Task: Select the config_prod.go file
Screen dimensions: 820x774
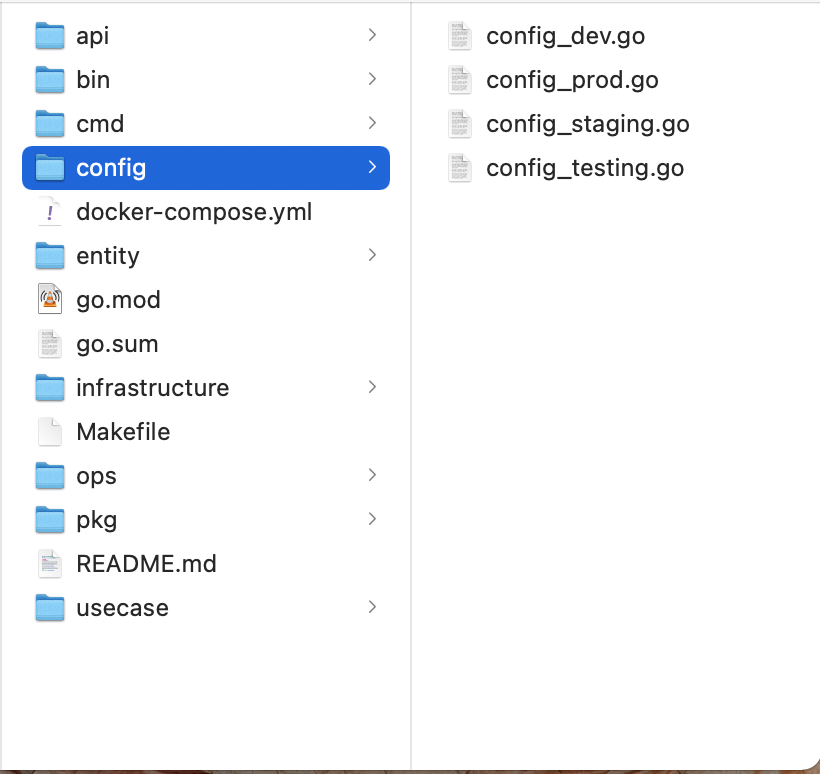Action: coord(572,80)
